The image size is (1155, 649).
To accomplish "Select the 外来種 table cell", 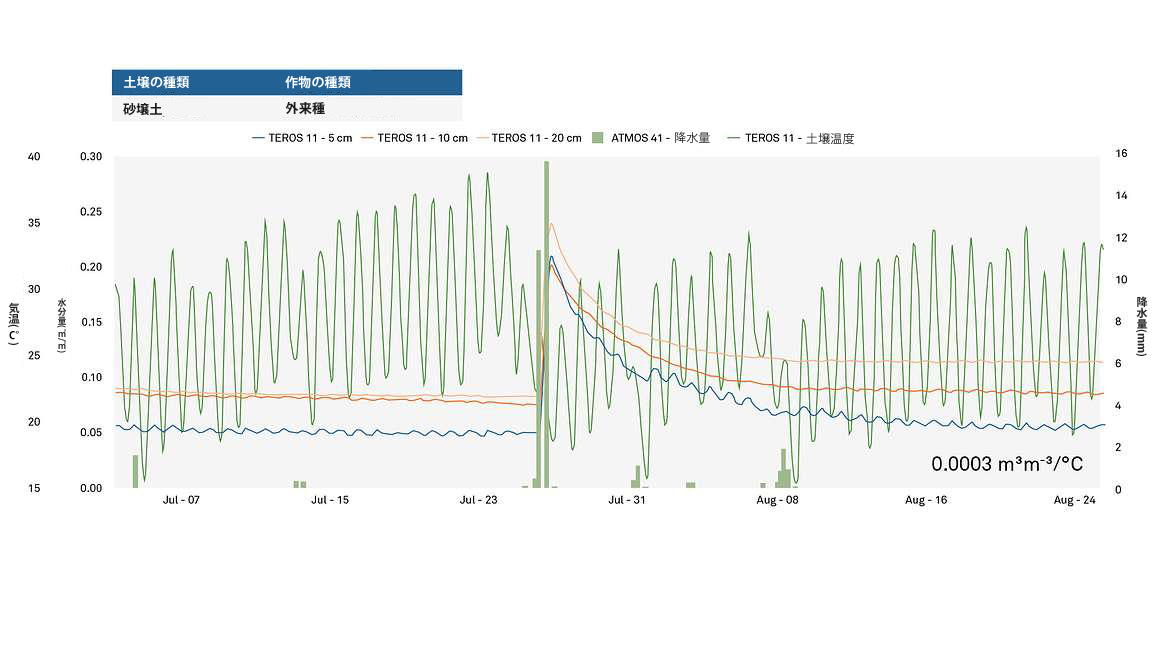I will 305,108.
